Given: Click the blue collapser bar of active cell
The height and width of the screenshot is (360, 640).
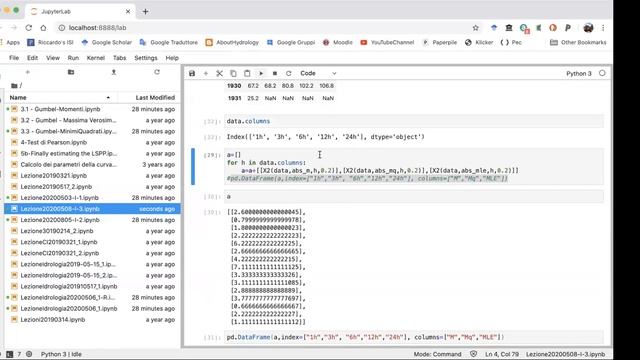Looking at the screenshot, I should [x=193, y=167].
